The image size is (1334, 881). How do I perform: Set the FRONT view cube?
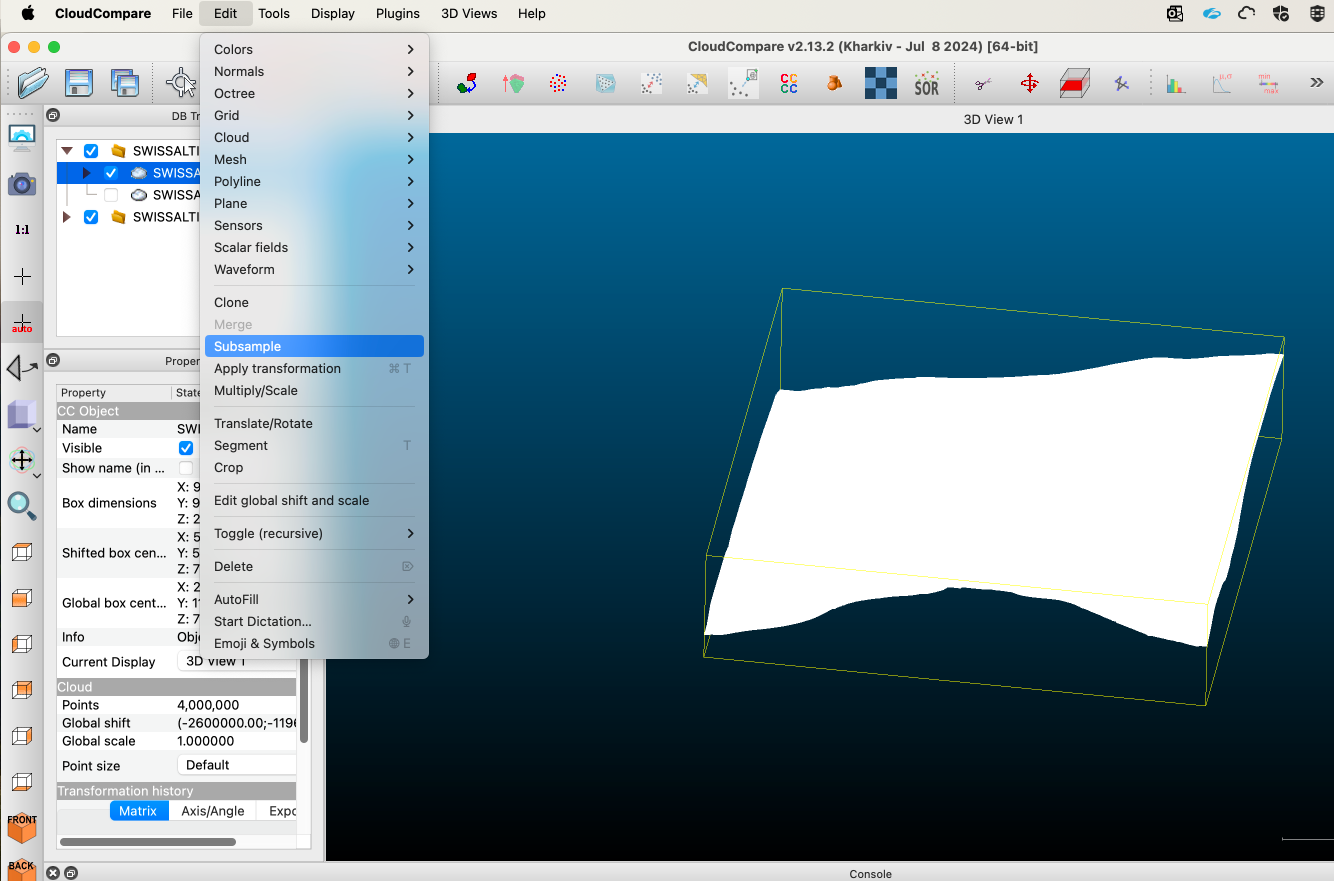click(x=21, y=828)
